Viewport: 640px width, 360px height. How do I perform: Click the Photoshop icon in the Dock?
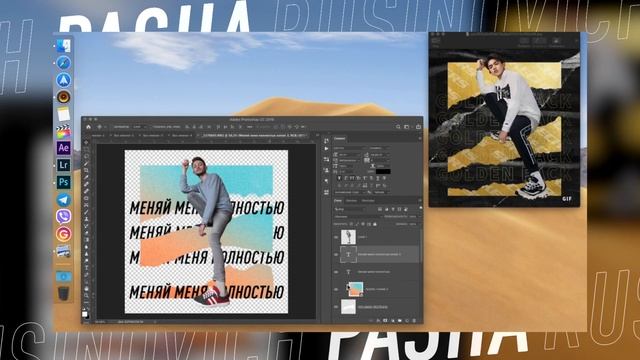pyautogui.click(x=63, y=182)
